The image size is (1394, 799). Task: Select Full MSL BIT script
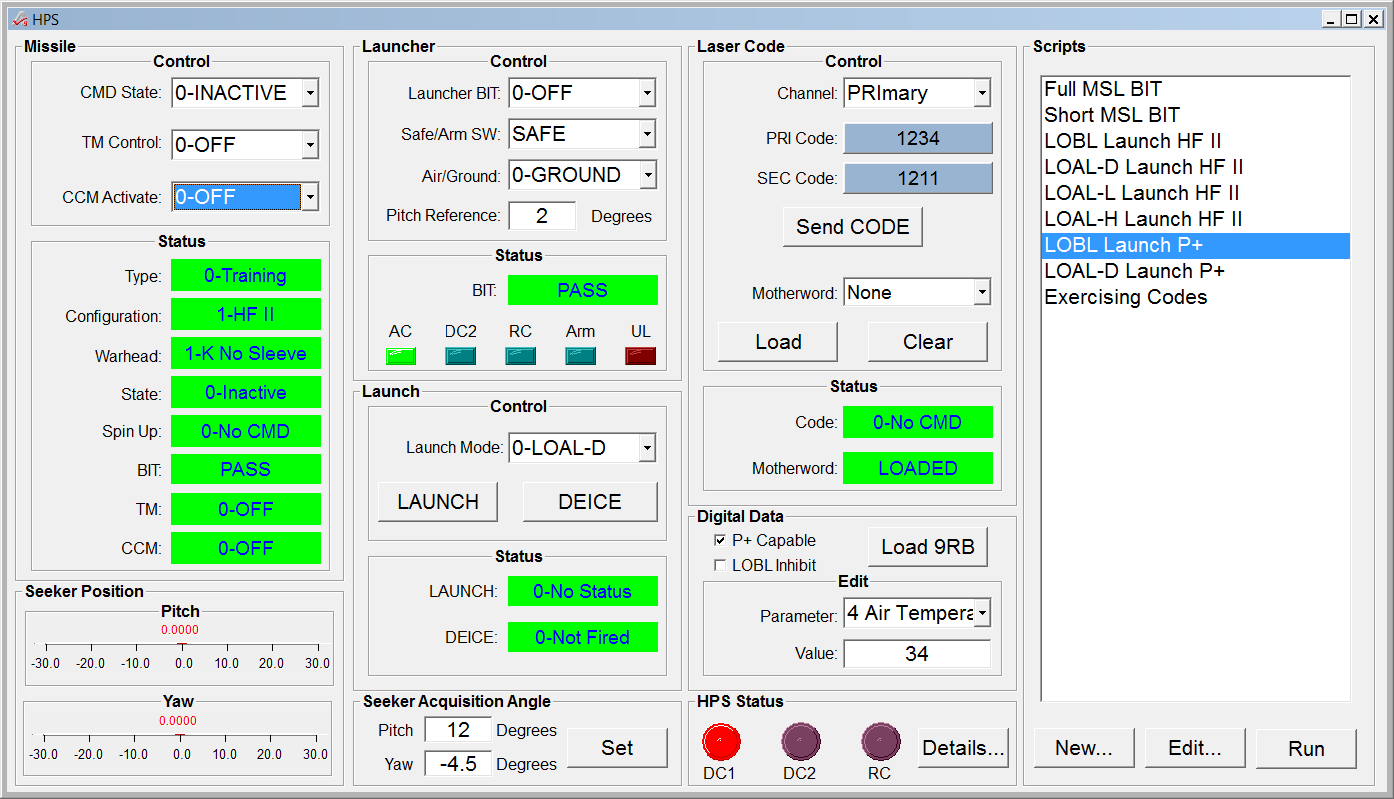1196,89
